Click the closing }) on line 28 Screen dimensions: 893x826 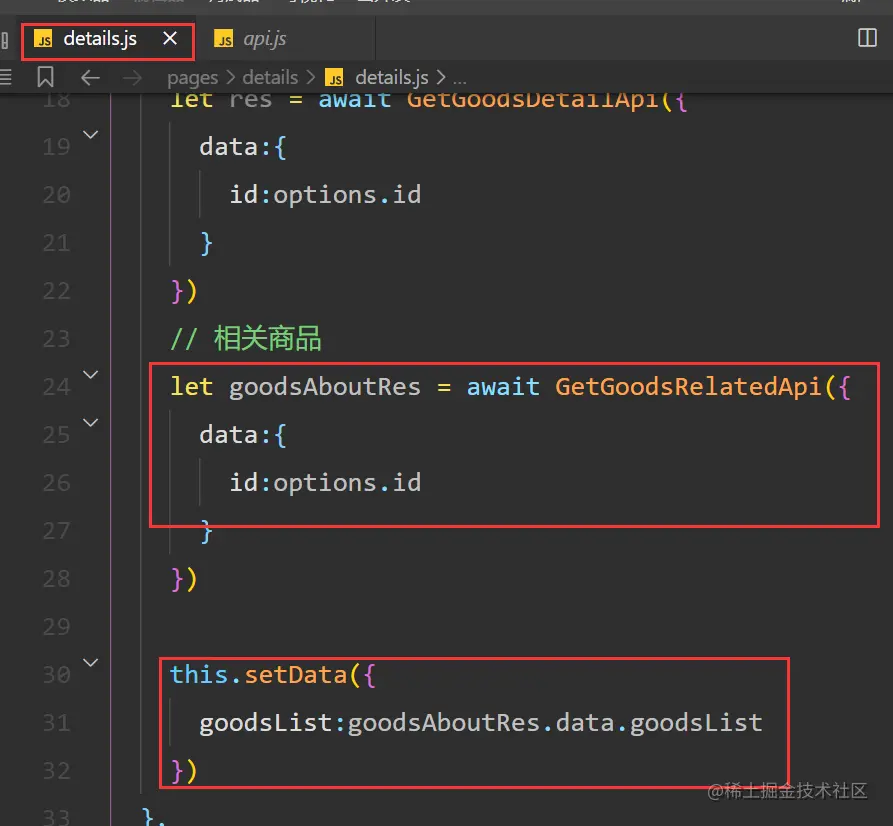coord(184,580)
